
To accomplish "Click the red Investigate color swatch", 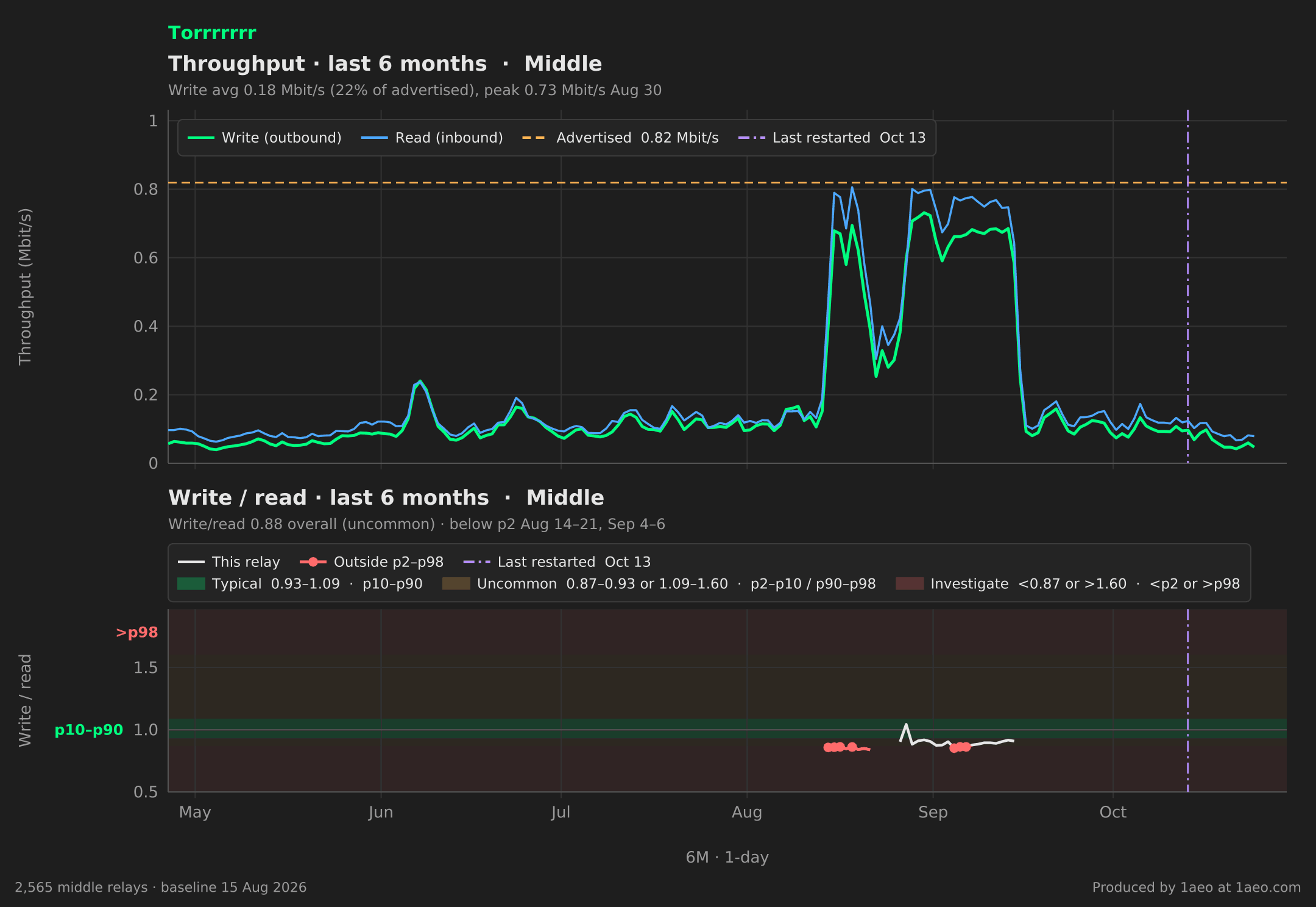I will tap(910, 584).
